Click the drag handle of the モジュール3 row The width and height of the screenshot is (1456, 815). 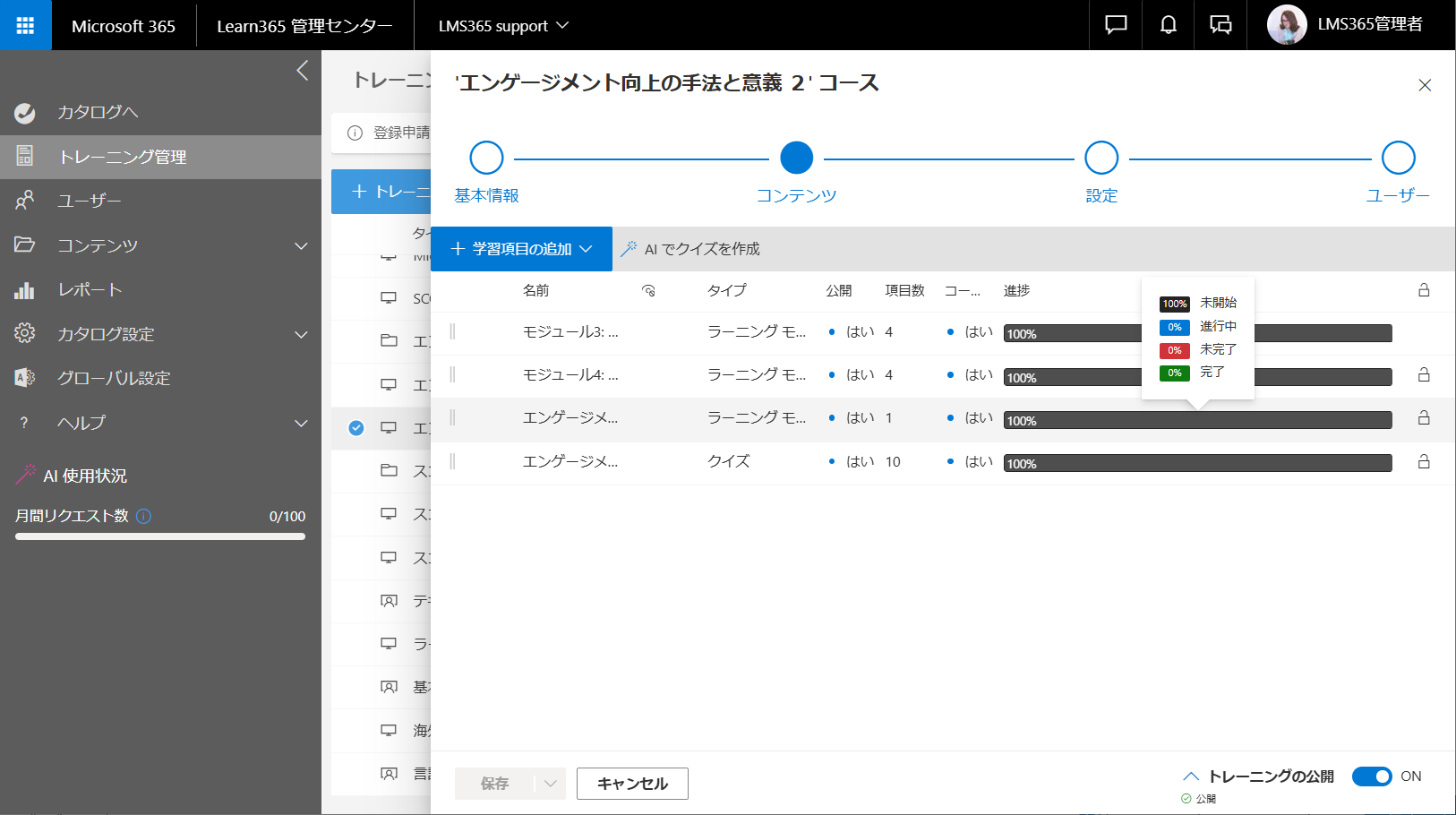[452, 332]
